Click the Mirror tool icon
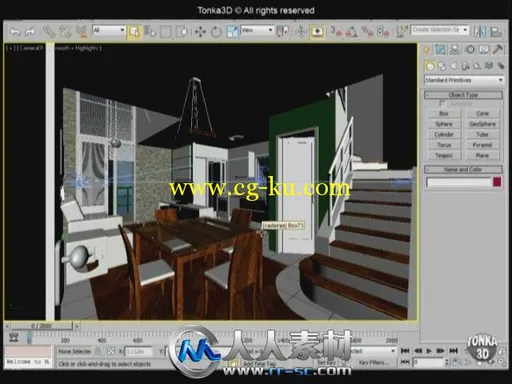The height and width of the screenshot is (384, 512). point(480,32)
